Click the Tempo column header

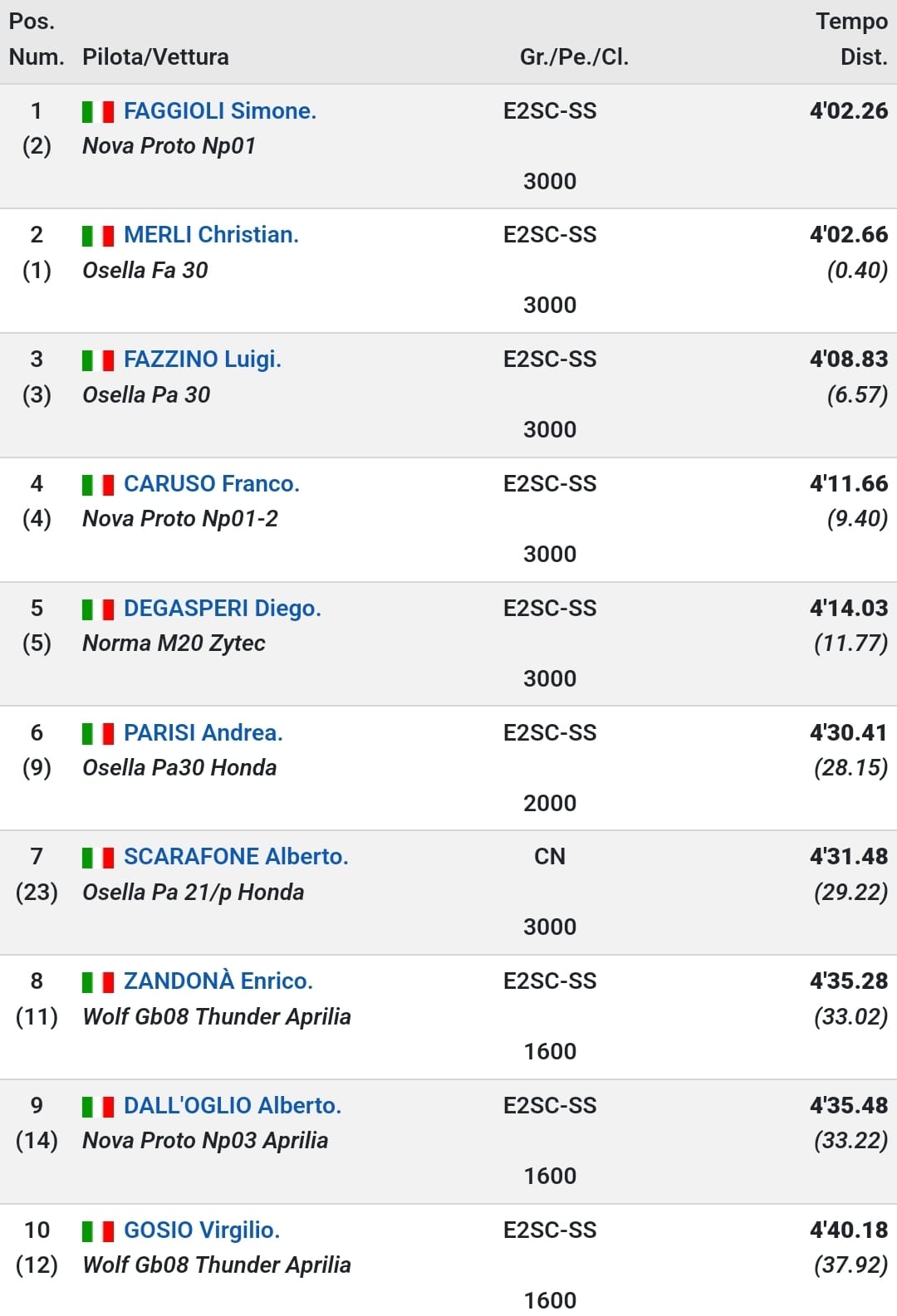tap(851, 22)
